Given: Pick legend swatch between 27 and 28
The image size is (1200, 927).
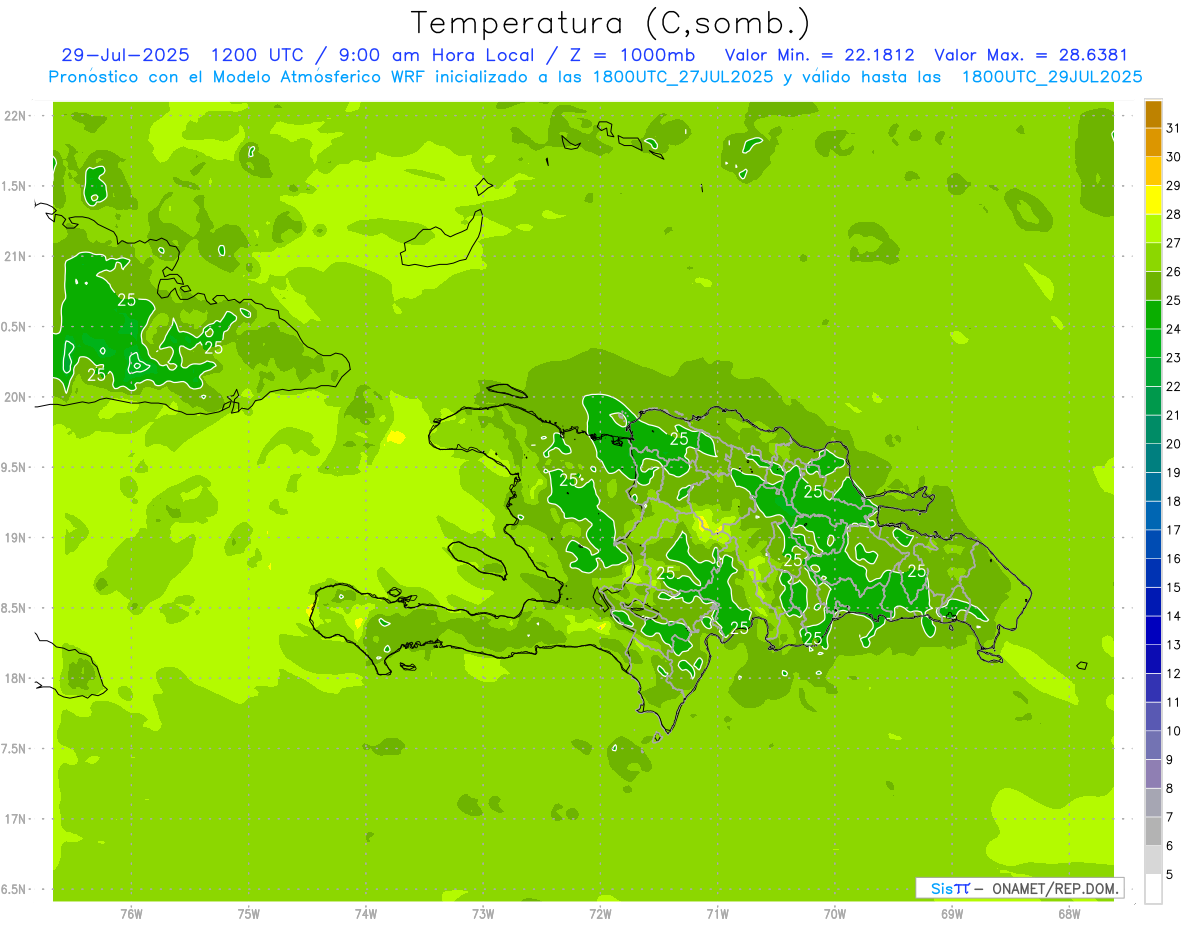Looking at the screenshot, I should [1153, 228].
